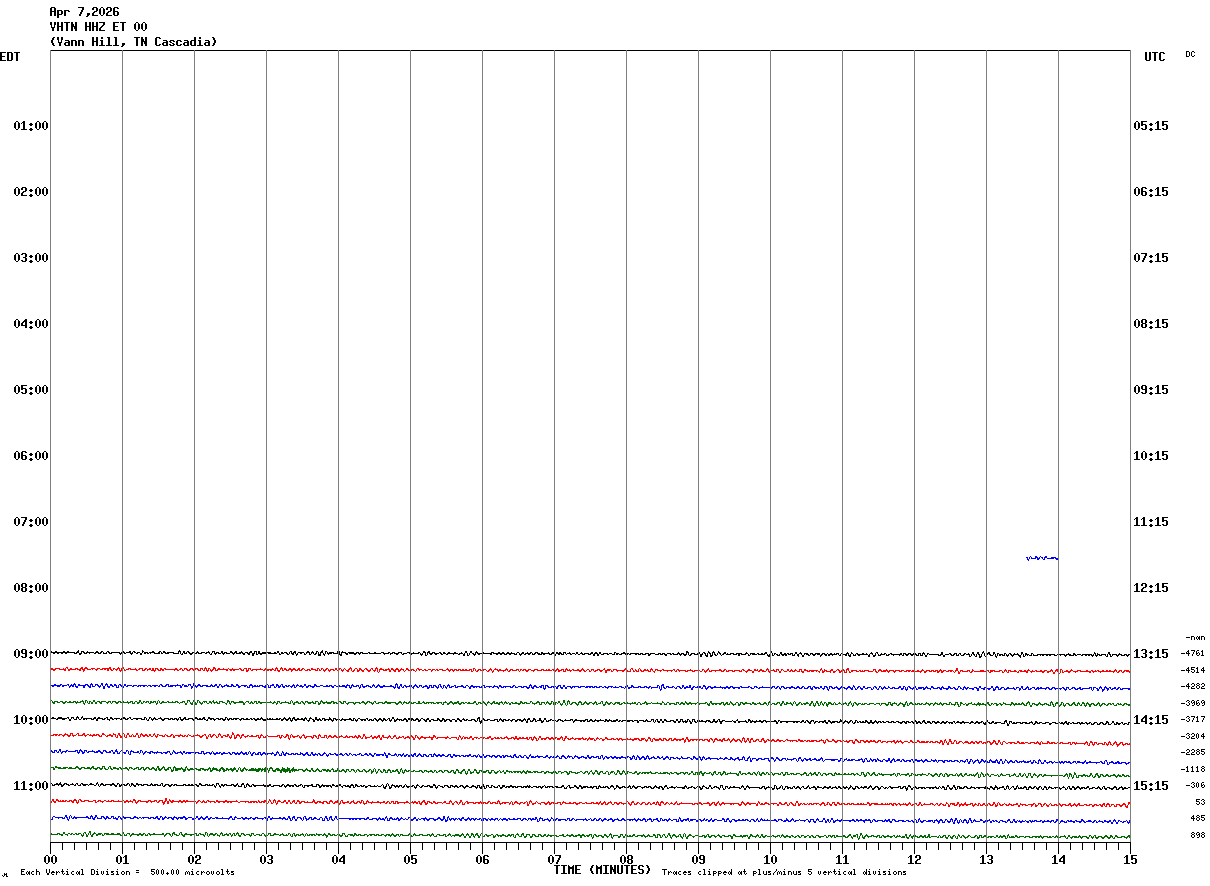Click the 11:00 EDT time label
The width and height of the screenshot is (1210, 886).
[x=31, y=786]
